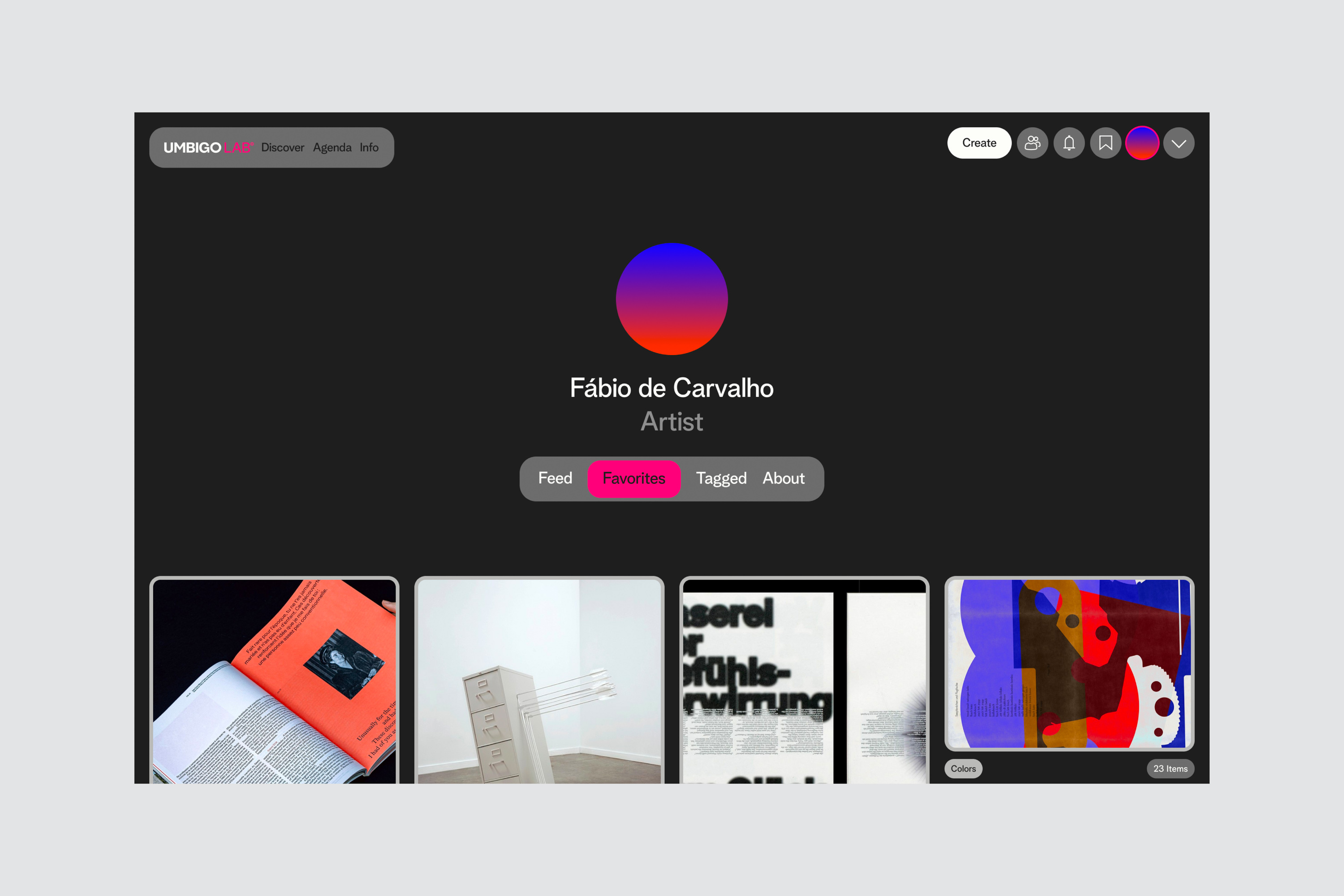Click the gradient avatar in header
The height and width of the screenshot is (896, 1344).
[1142, 143]
